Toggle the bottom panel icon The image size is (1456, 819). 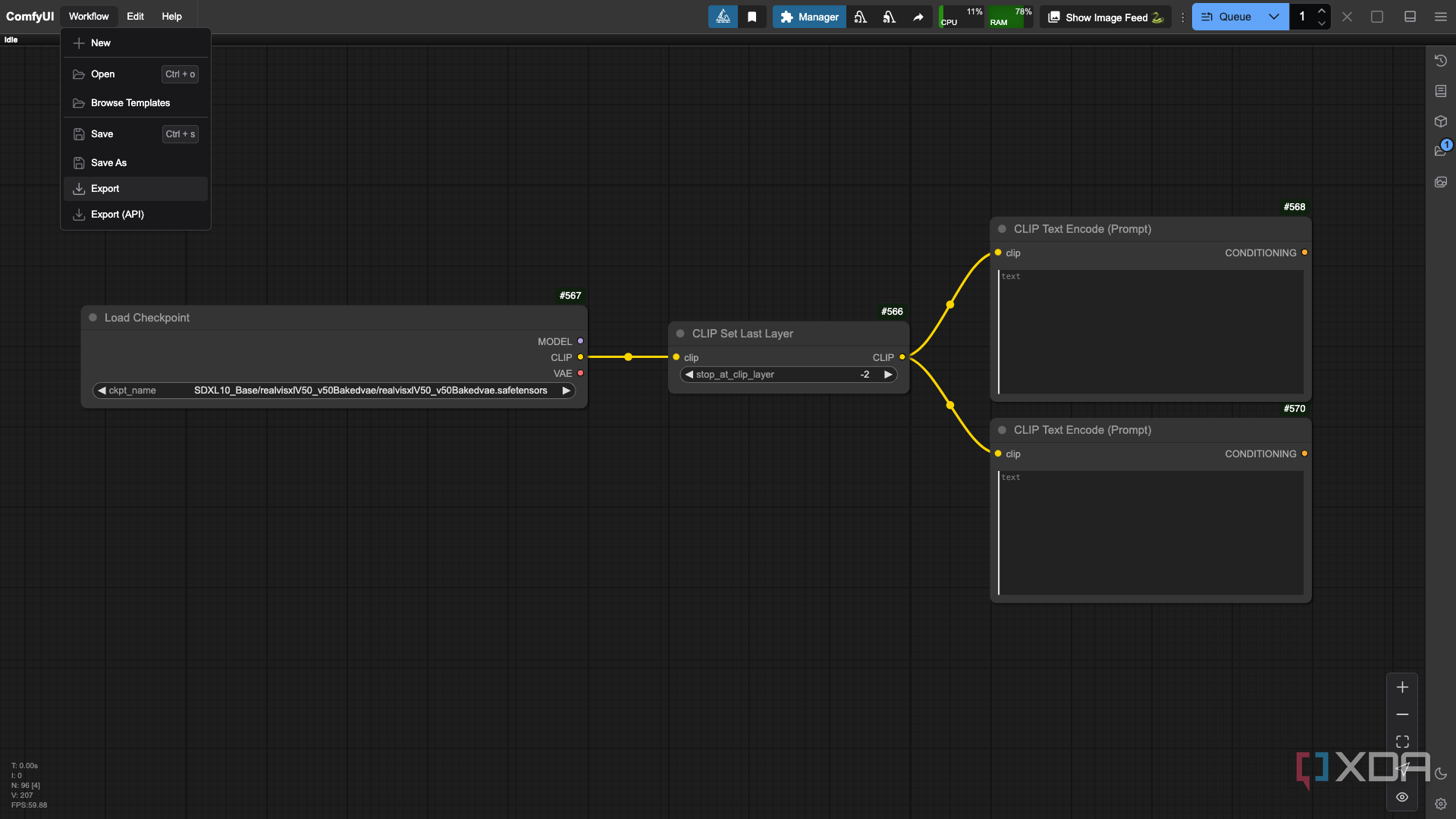(1410, 17)
